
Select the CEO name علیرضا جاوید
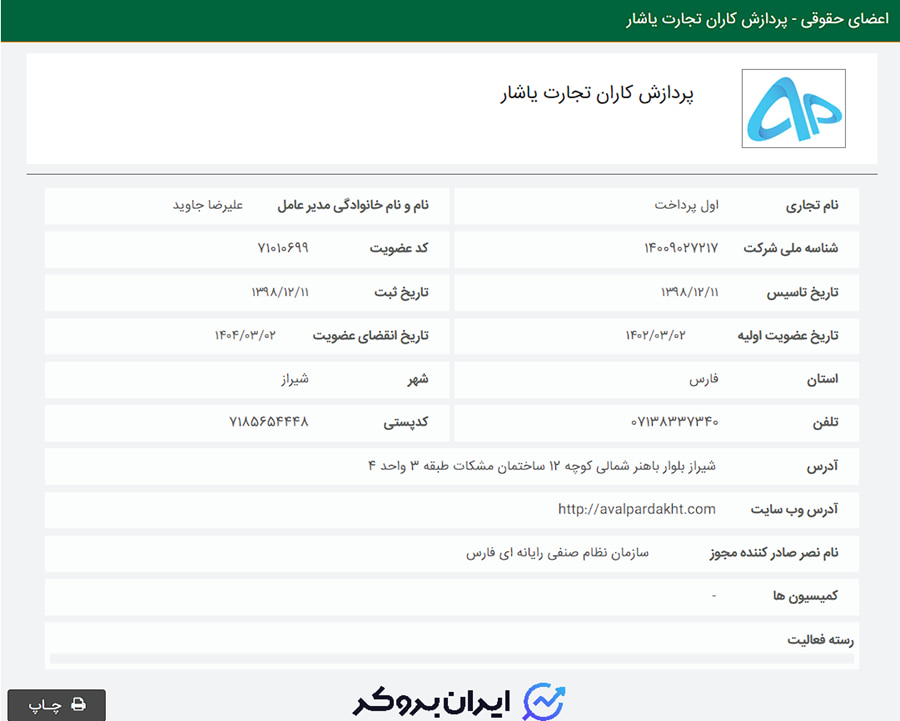[208, 205]
